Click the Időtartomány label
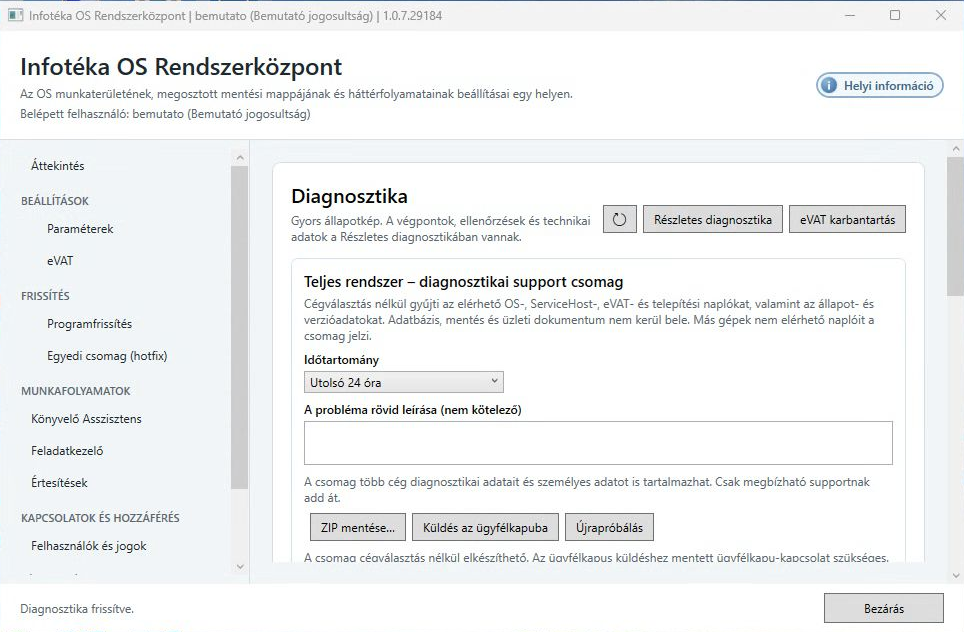This screenshot has width=964, height=632. (341, 360)
